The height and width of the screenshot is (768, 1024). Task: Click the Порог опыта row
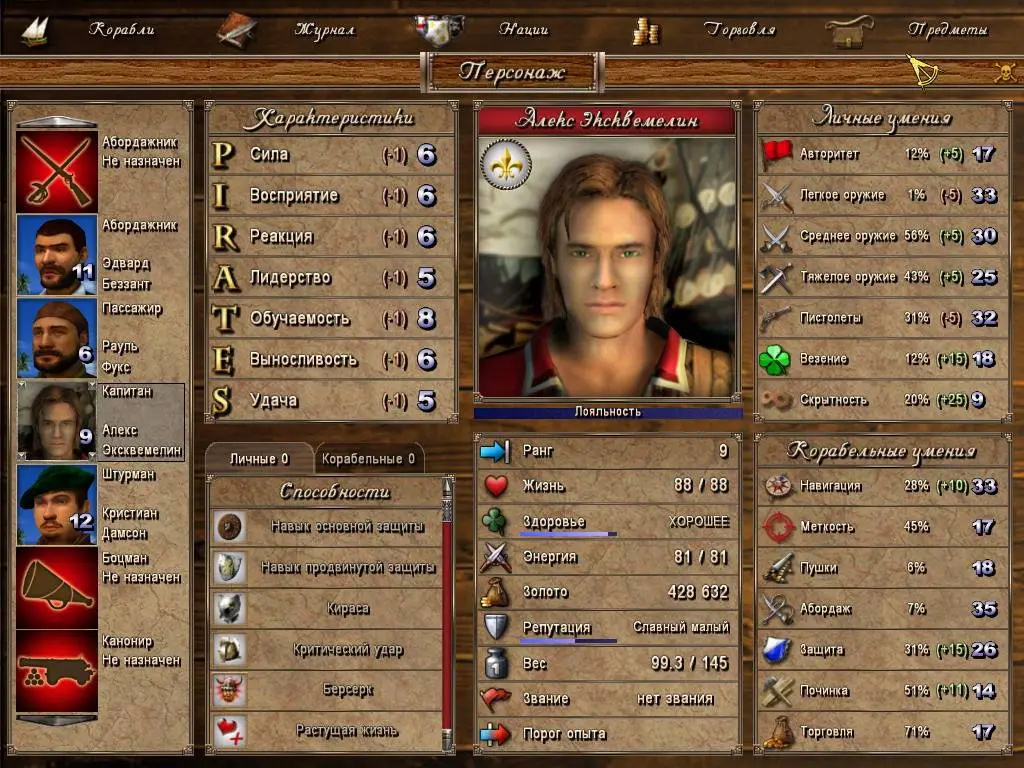608,734
